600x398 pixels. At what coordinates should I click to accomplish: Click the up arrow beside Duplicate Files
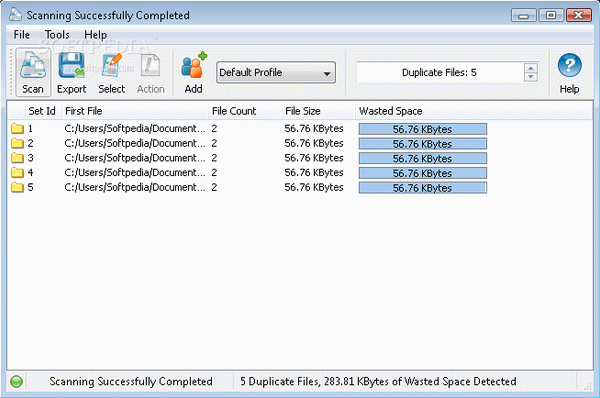(530, 68)
